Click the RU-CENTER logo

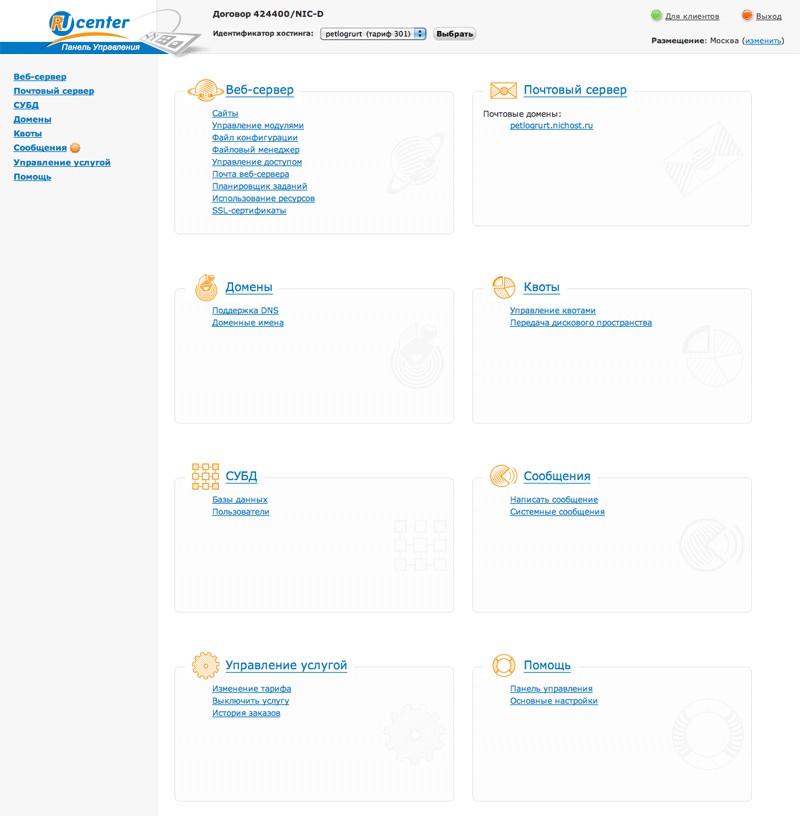[89, 24]
